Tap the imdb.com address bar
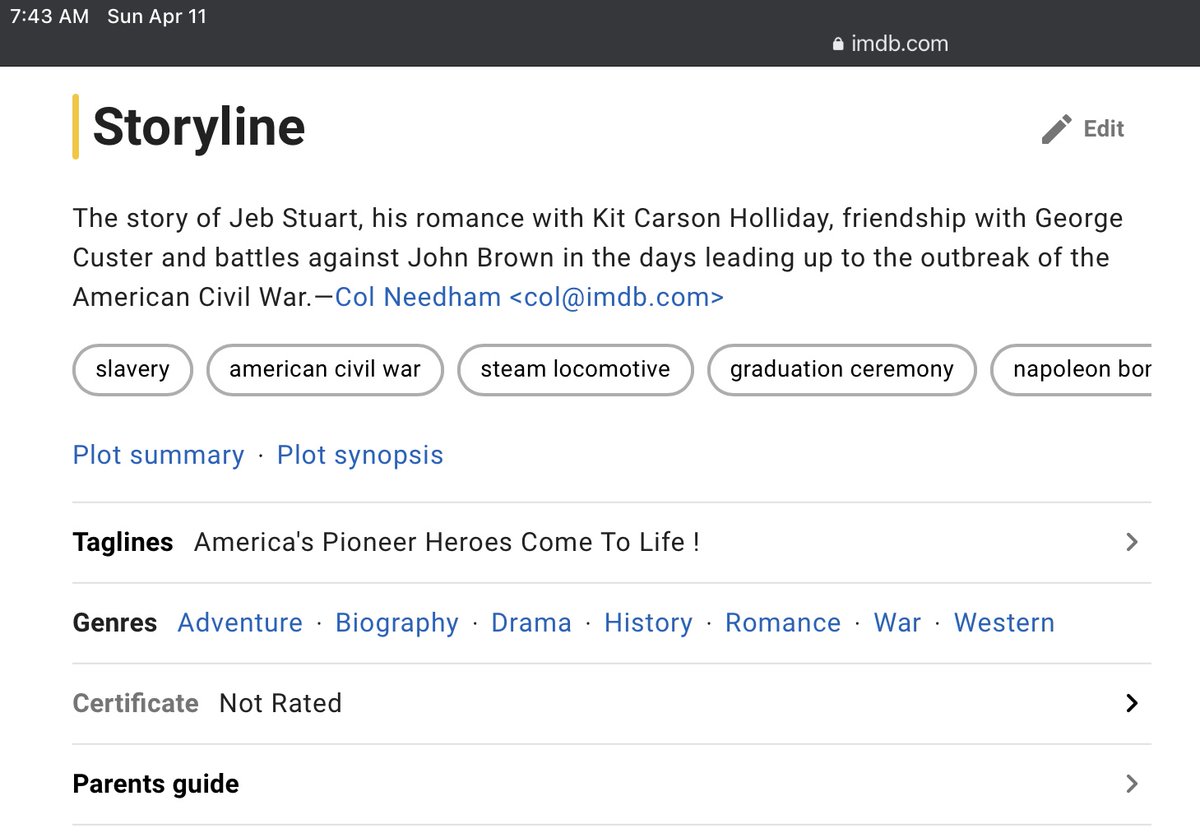Image resolution: width=1200 pixels, height=833 pixels. click(890, 44)
